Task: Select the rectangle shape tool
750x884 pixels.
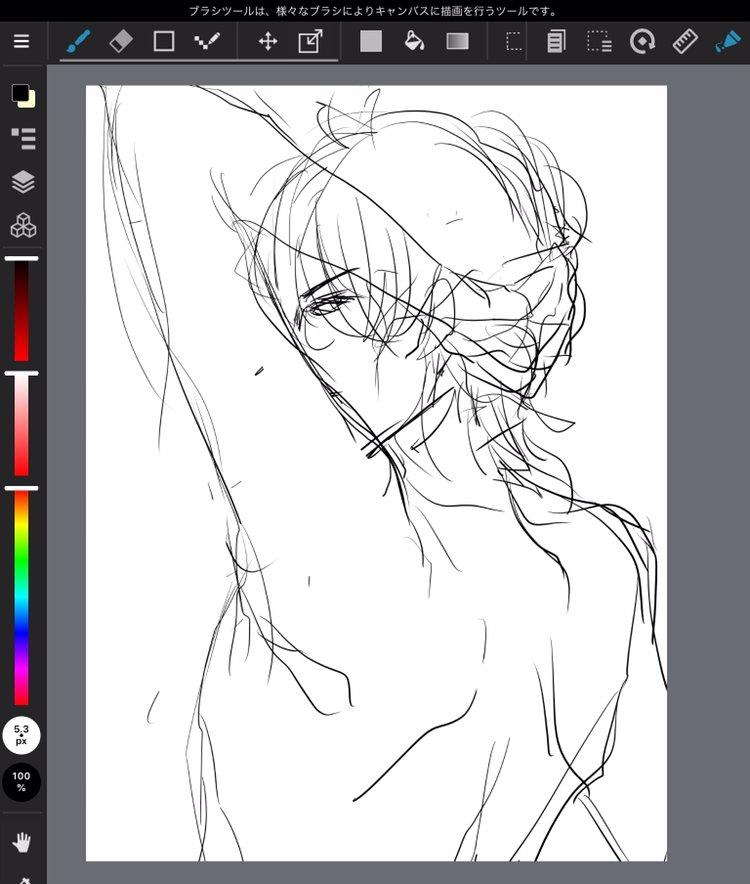Action: point(164,41)
